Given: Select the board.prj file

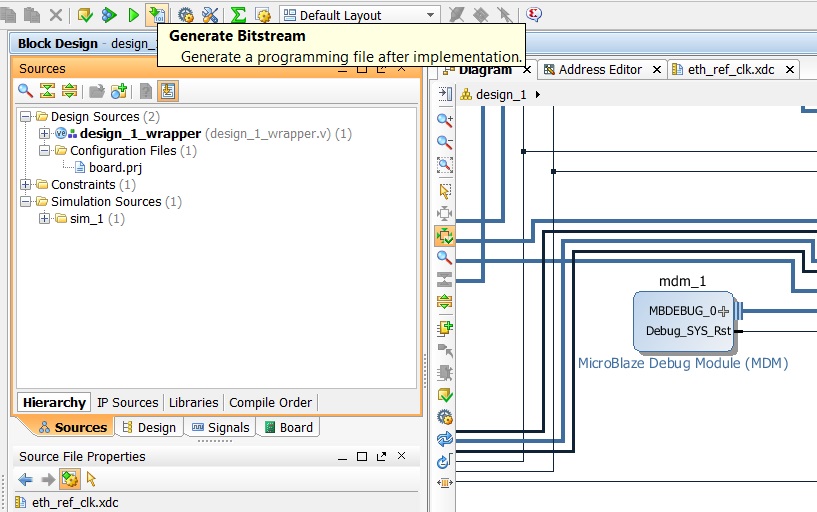Looking at the screenshot, I should (x=115, y=167).
